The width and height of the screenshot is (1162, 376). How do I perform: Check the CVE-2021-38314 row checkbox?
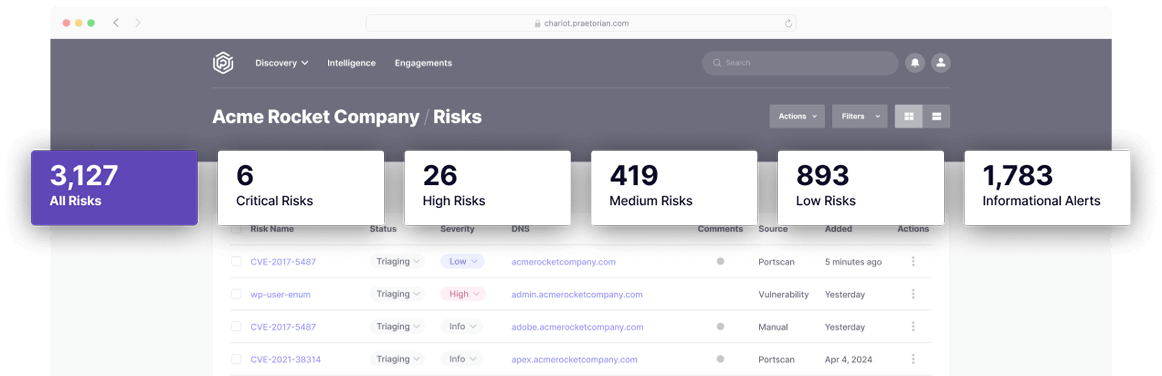tap(236, 360)
